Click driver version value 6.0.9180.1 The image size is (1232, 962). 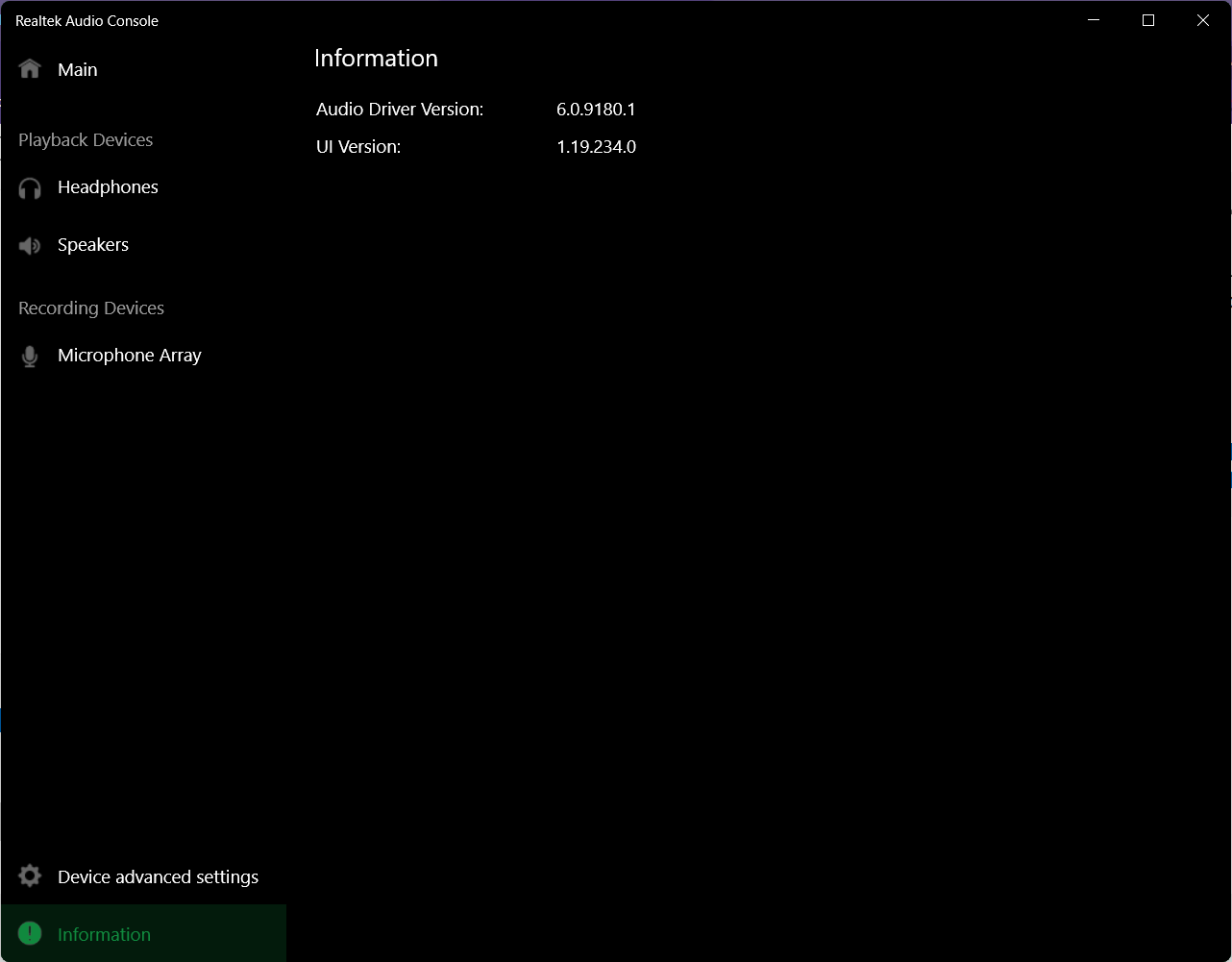tap(596, 110)
